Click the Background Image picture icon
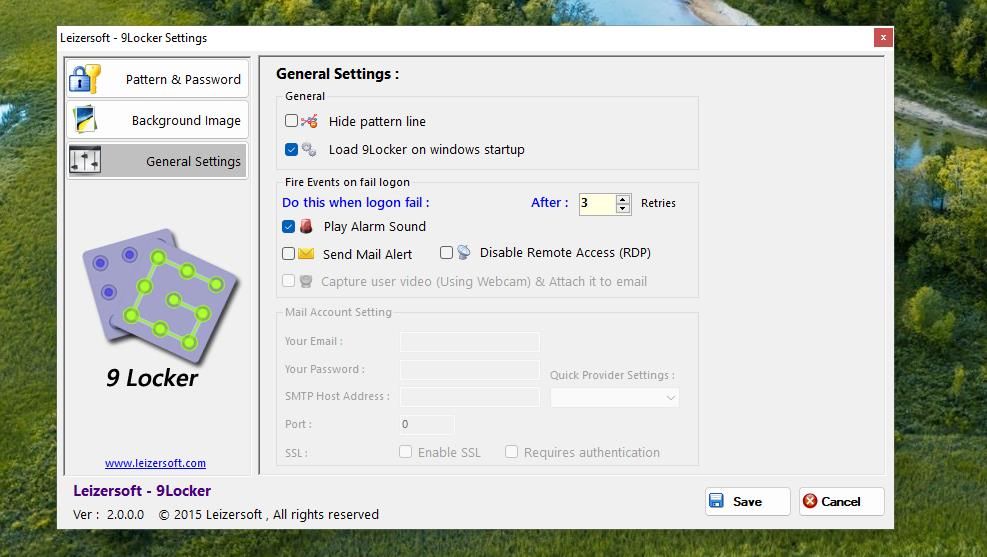This screenshot has height=557, width=987. (85, 120)
